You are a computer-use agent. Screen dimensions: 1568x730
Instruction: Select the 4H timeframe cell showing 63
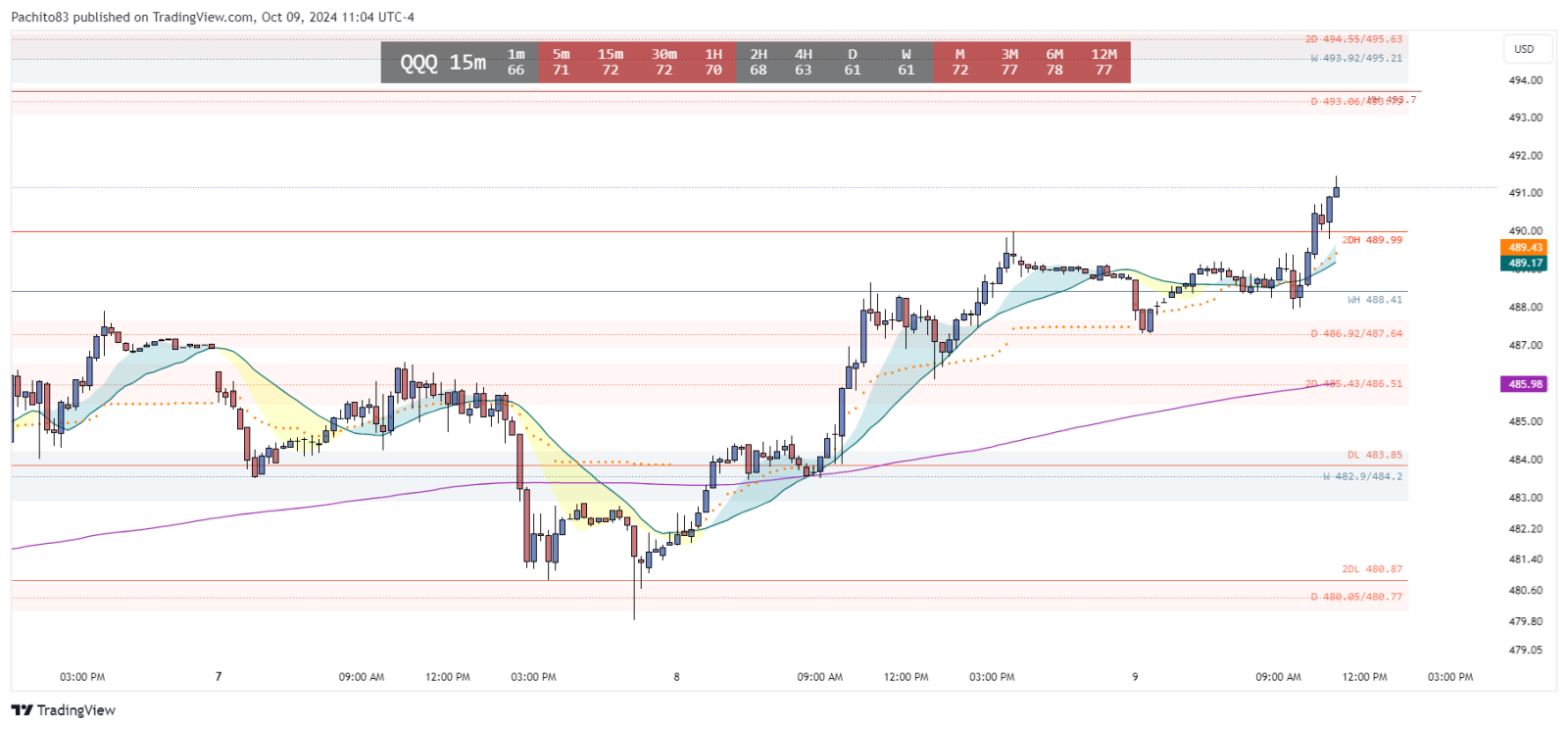pos(804,62)
